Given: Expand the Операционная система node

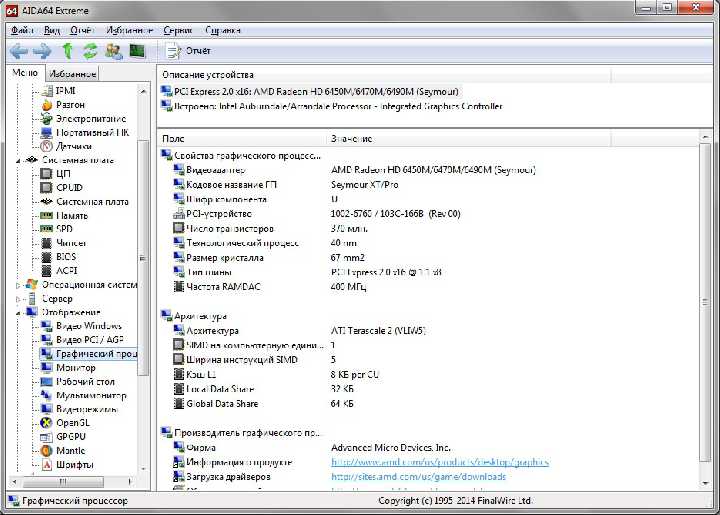Looking at the screenshot, I should pos(18,285).
